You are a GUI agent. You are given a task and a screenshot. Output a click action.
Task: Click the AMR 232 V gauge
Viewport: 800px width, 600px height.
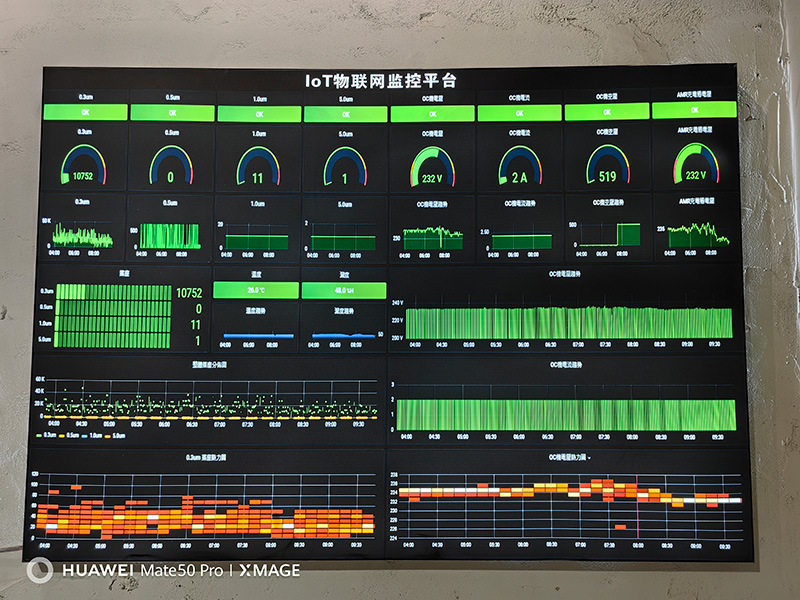tap(695, 164)
